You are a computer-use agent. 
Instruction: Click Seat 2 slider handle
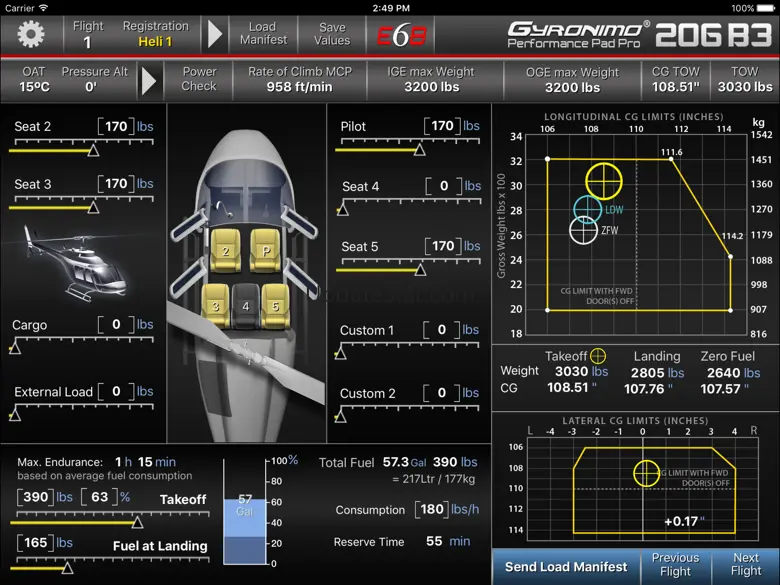click(x=93, y=150)
